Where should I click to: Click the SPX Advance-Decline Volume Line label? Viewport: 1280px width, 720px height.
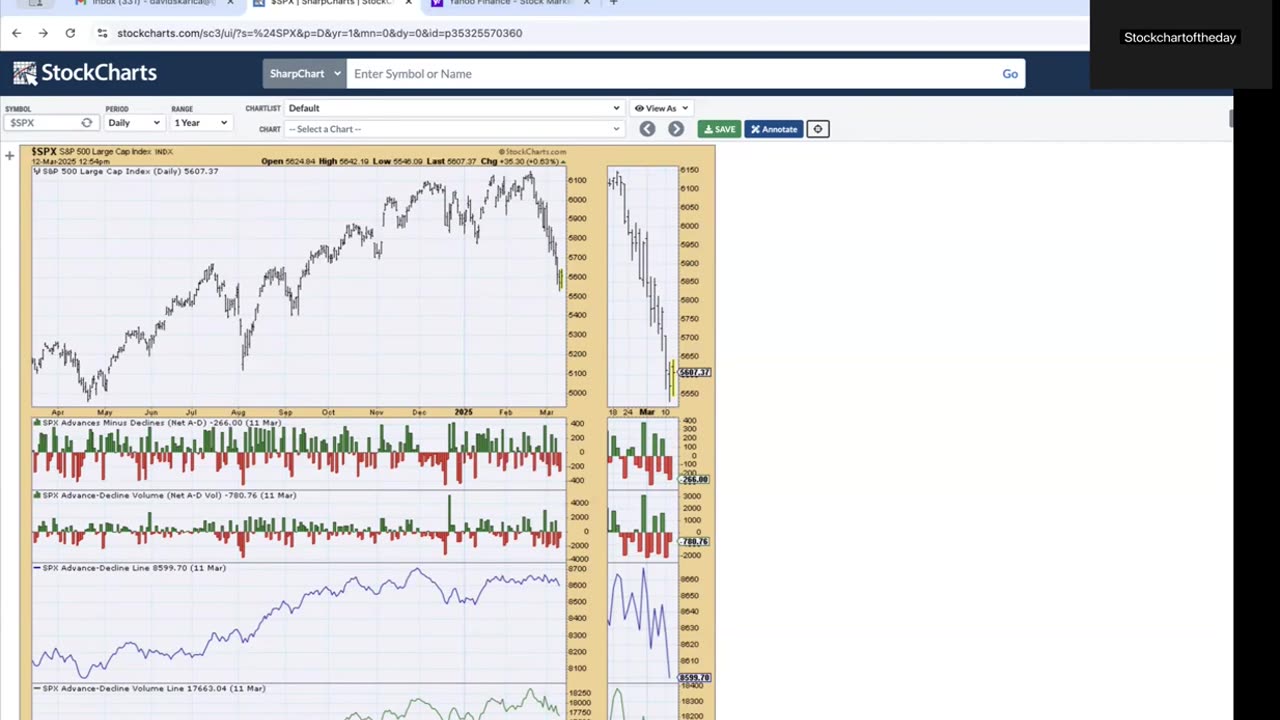click(153, 688)
